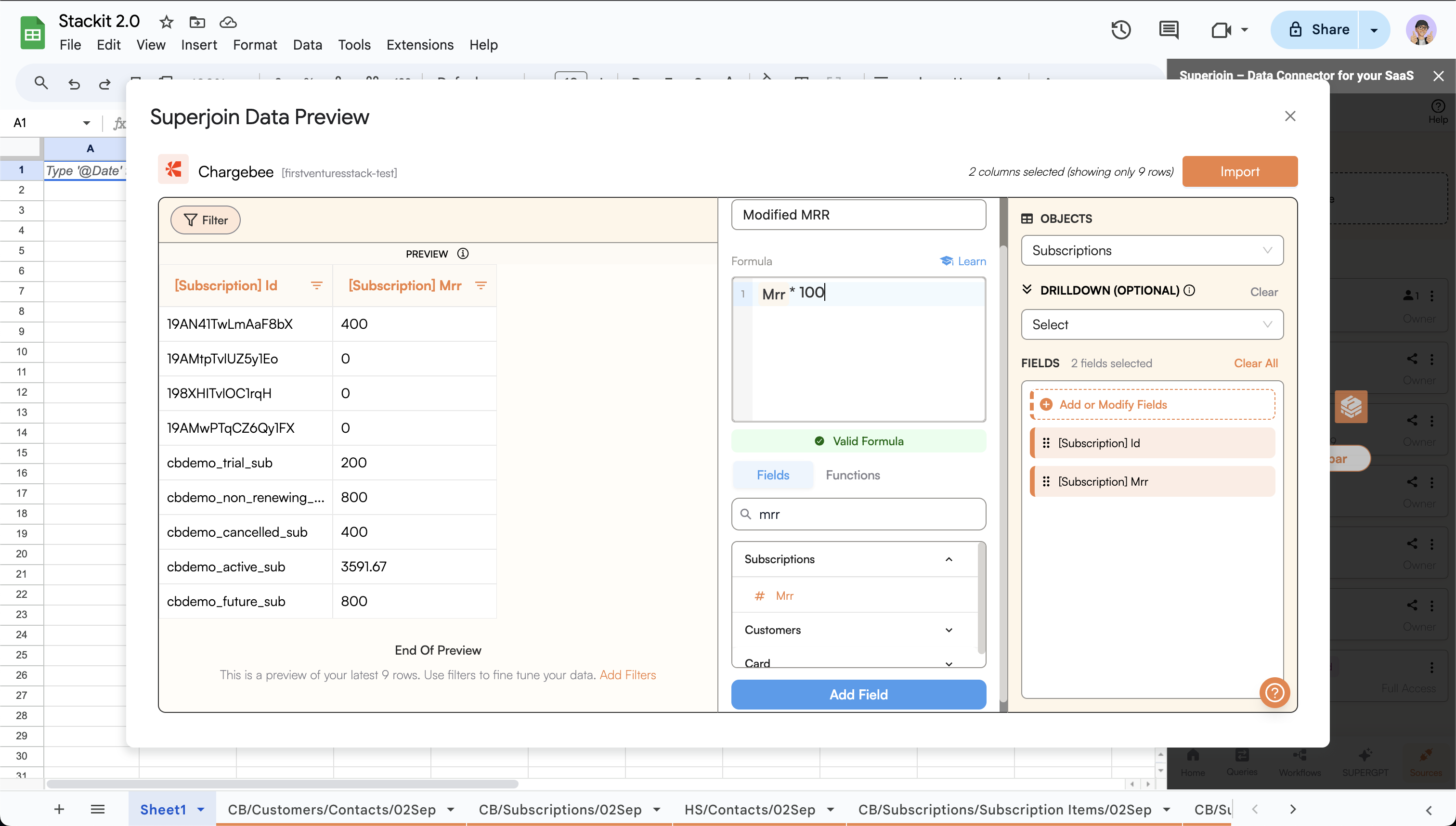
Task: Click the mrr field search box
Action: coord(858,514)
